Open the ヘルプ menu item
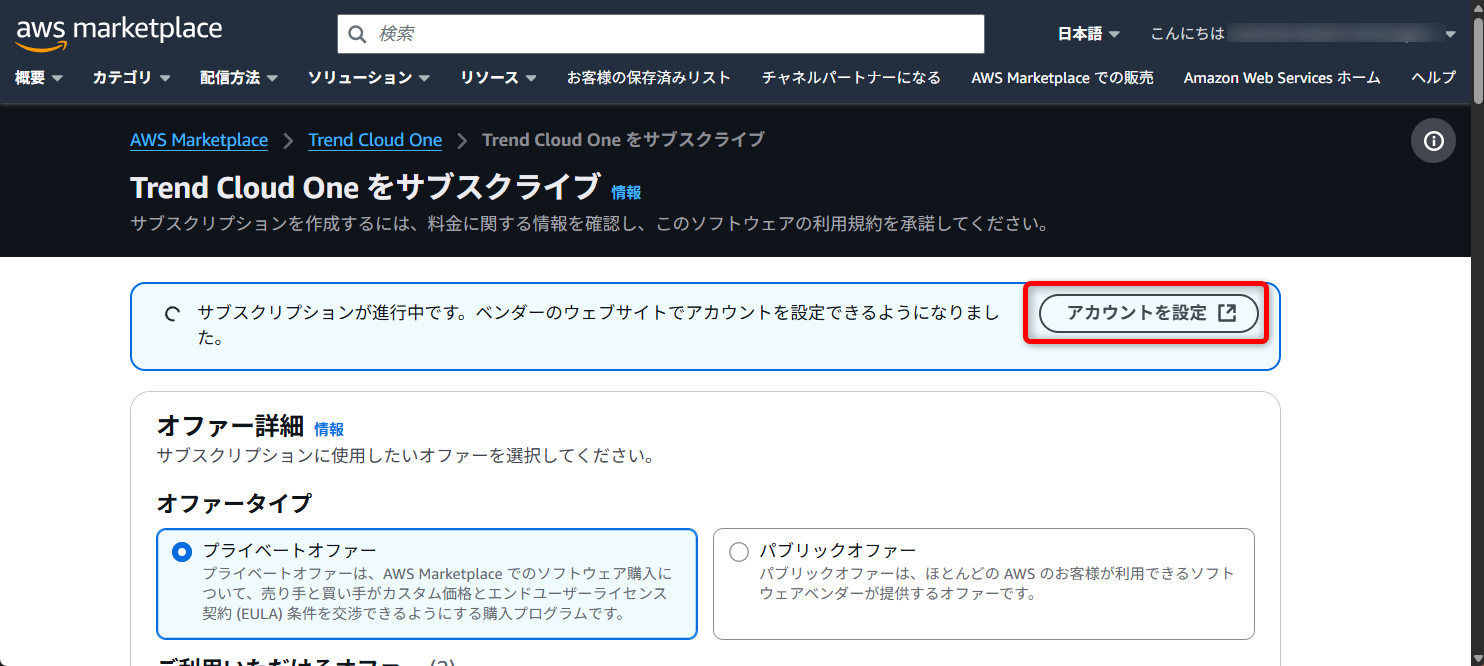The image size is (1484, 666). 1433,77
